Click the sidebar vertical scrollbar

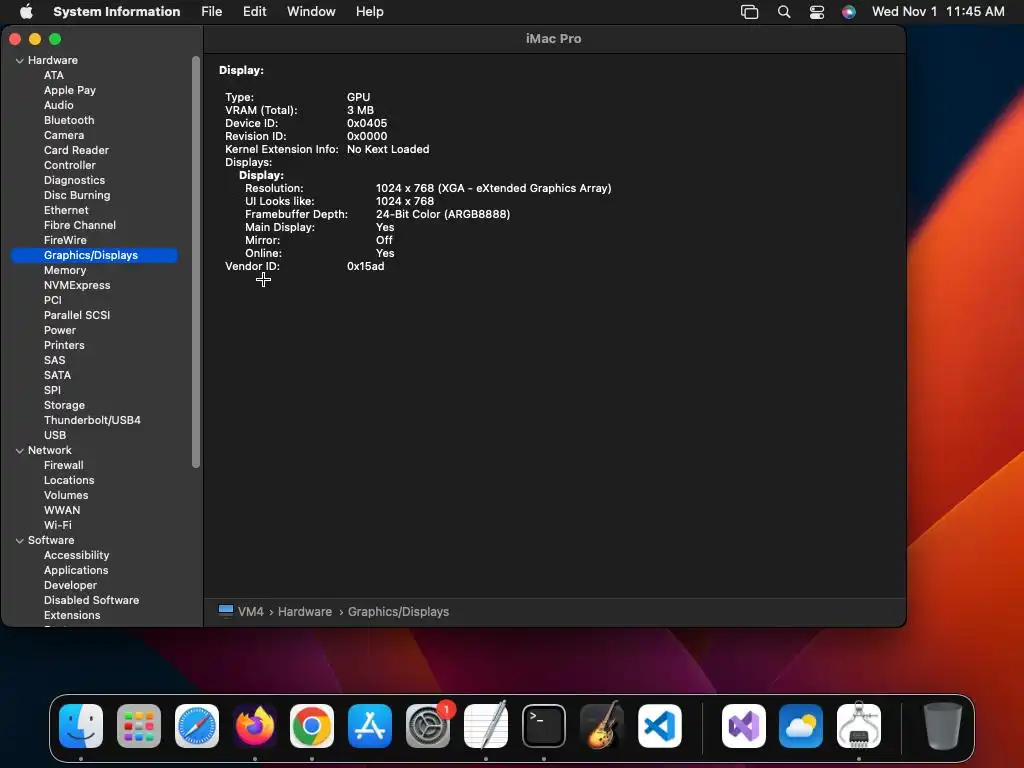pyautogui.click(x=195, y=262)
